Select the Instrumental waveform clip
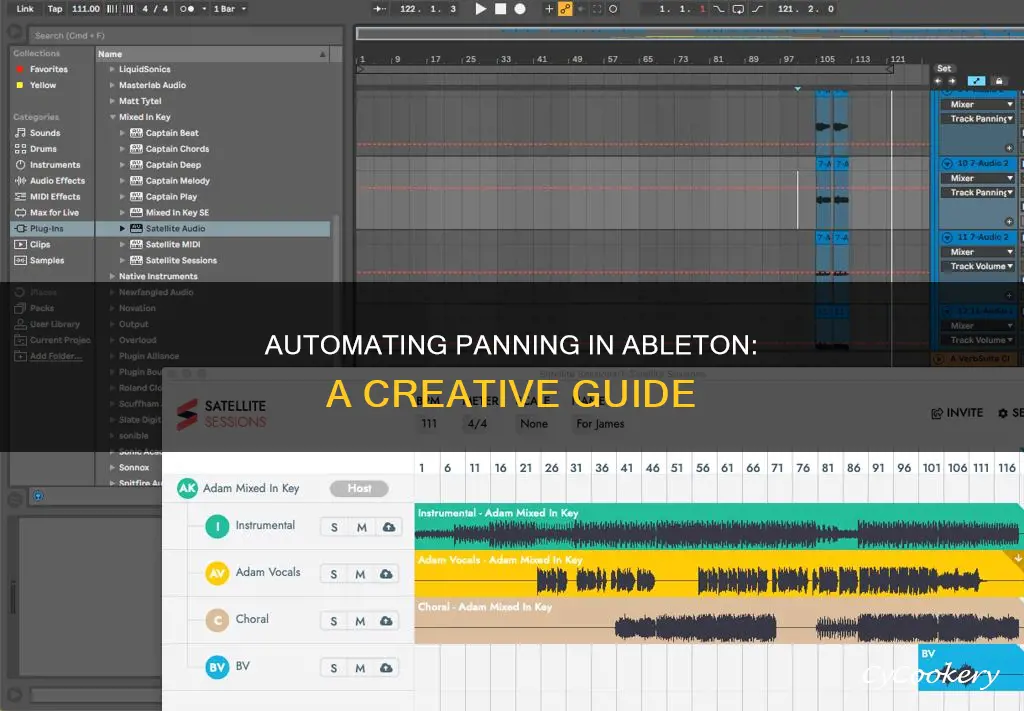Screen dimensions: 1024x711 pos(718,526)
